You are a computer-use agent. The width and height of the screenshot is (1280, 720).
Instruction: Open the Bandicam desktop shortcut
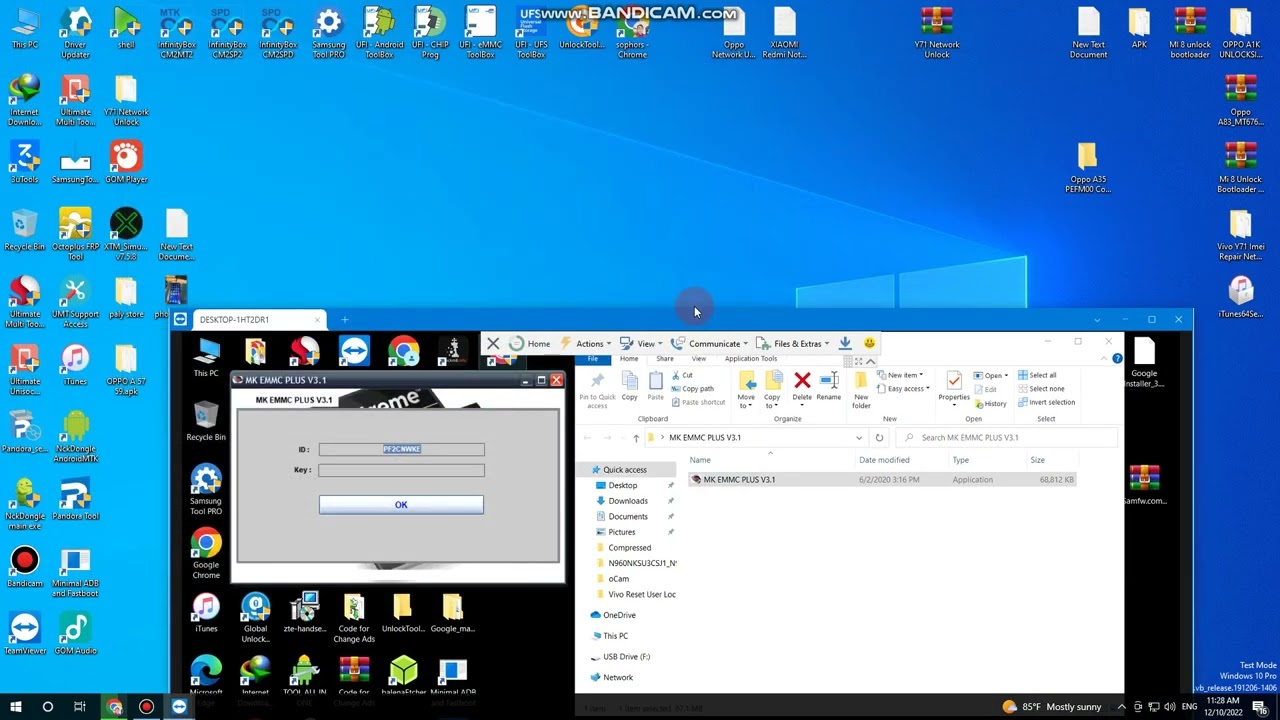(25, 566)
